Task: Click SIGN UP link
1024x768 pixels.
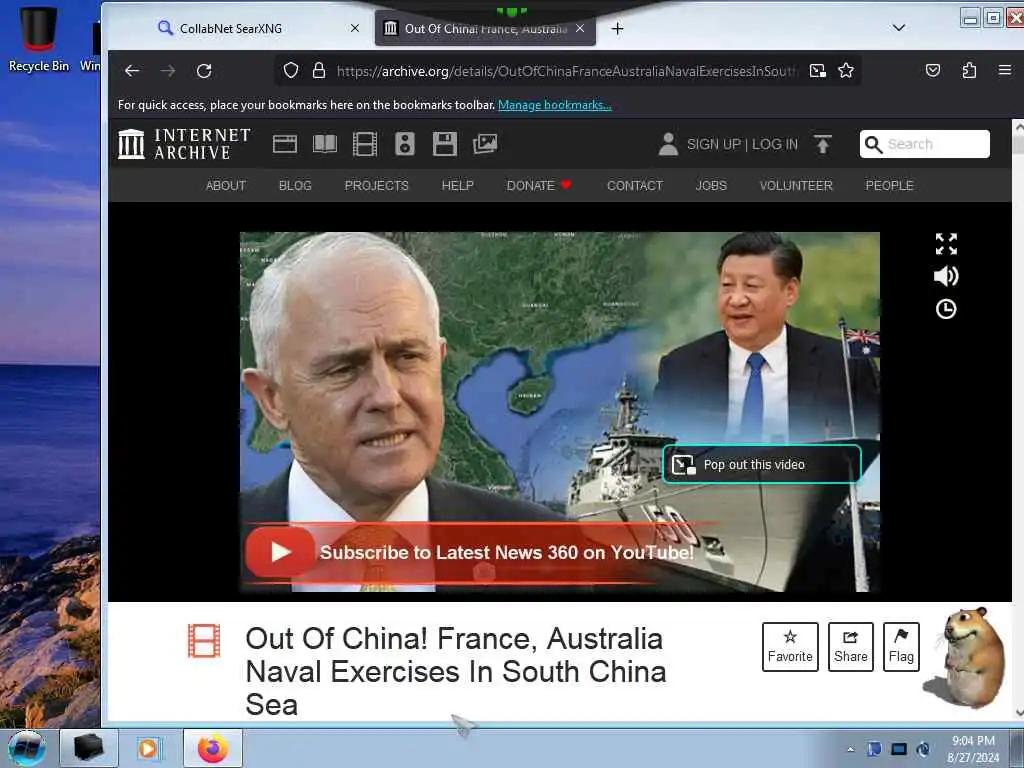Action: (x=713, y=144)
